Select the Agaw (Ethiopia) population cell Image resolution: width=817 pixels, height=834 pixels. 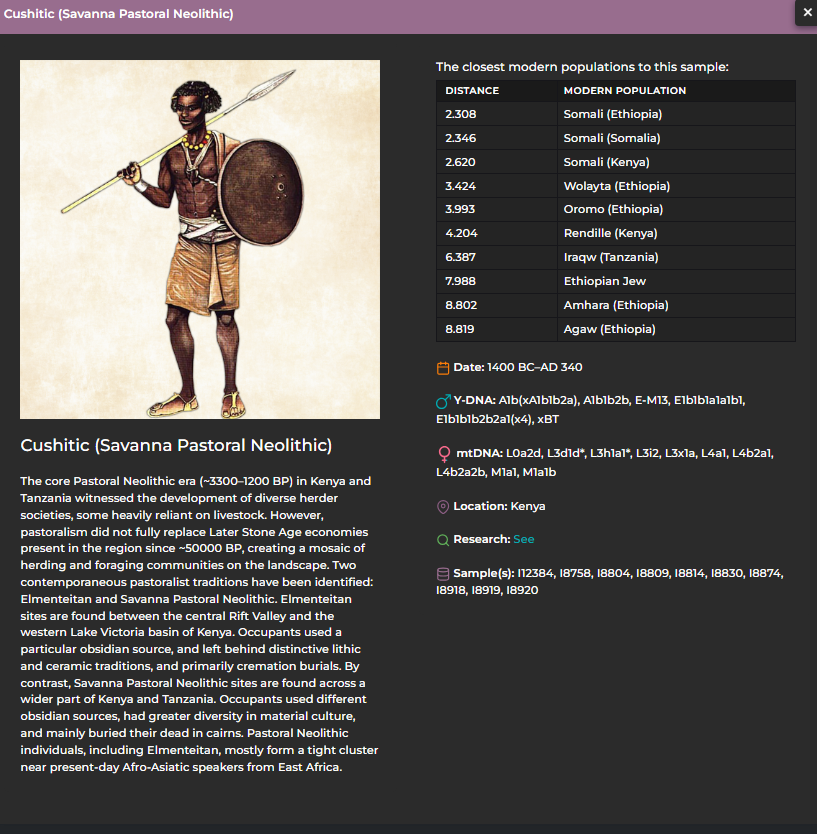tap(677, 329)
